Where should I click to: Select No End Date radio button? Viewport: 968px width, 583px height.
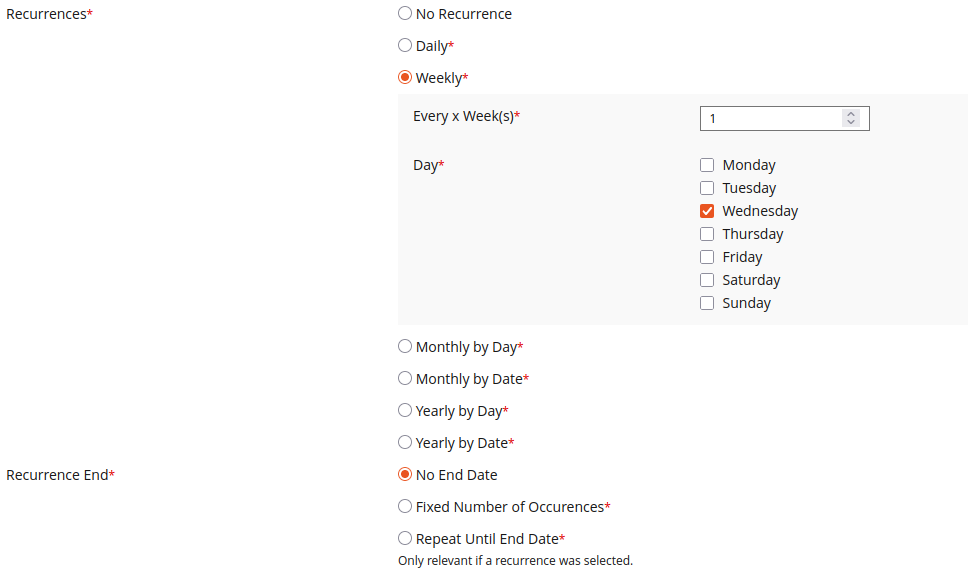405,475
